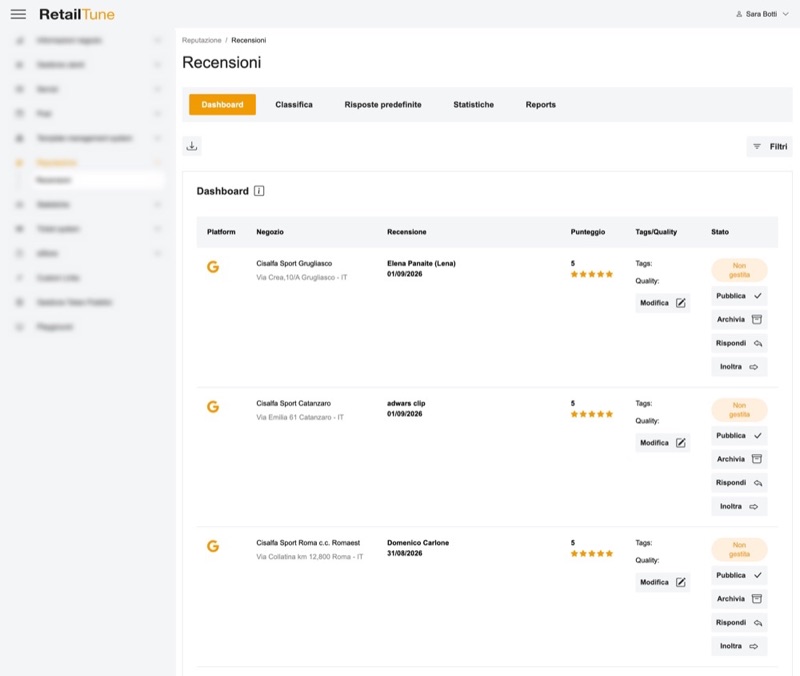Pubblica the Domenico Carlone review
Viewport: 800px width, 676px height.
tap(739, 575)
